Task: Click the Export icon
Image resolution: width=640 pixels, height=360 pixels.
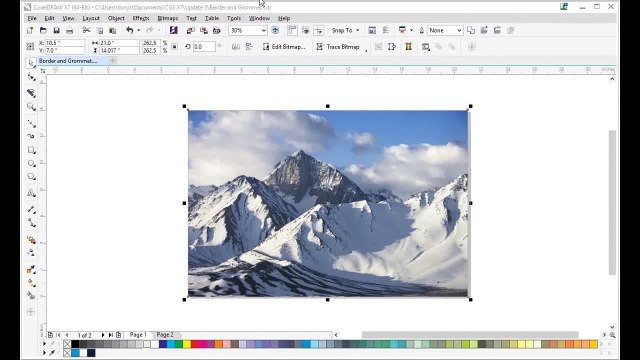Action: (203, 30)
